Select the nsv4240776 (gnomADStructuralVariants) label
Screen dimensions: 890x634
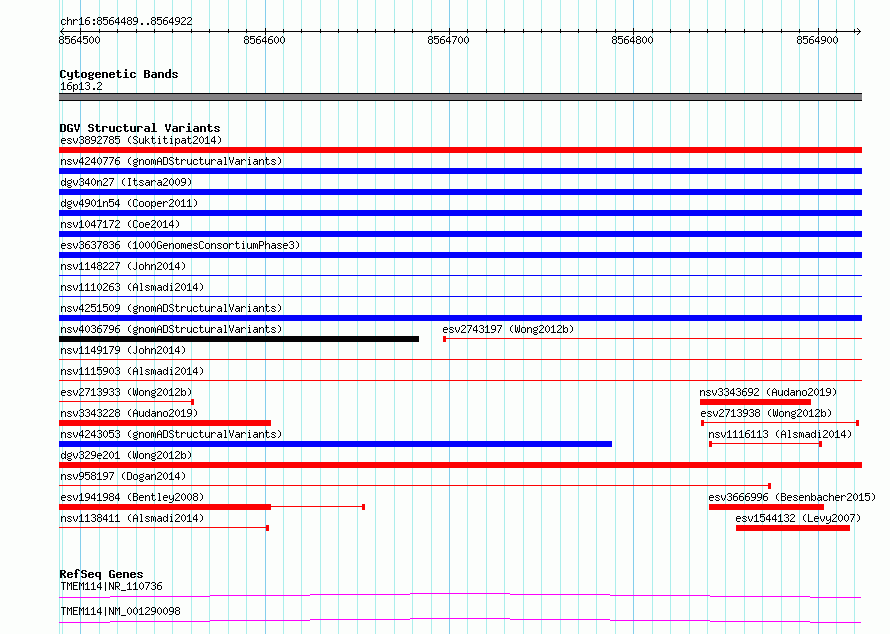click(x=171, y=161)
